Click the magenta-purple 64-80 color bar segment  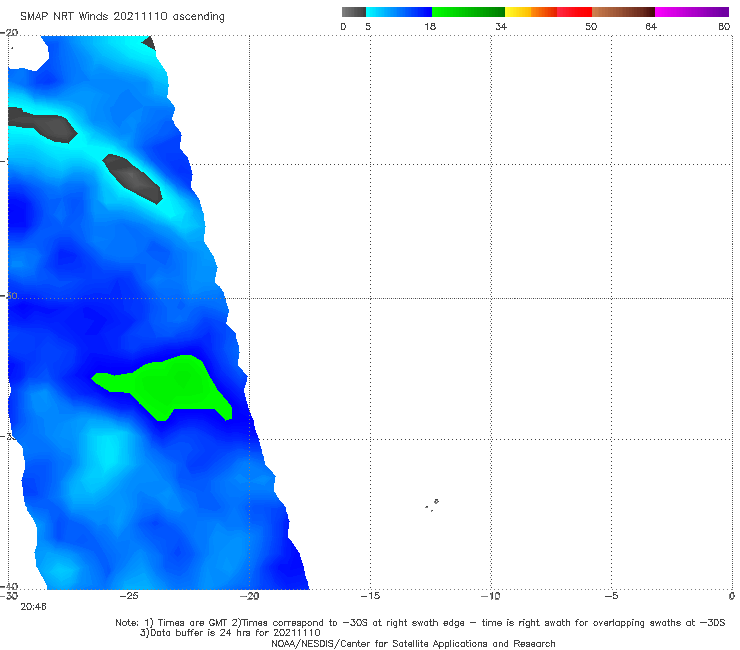pos(692,12)
